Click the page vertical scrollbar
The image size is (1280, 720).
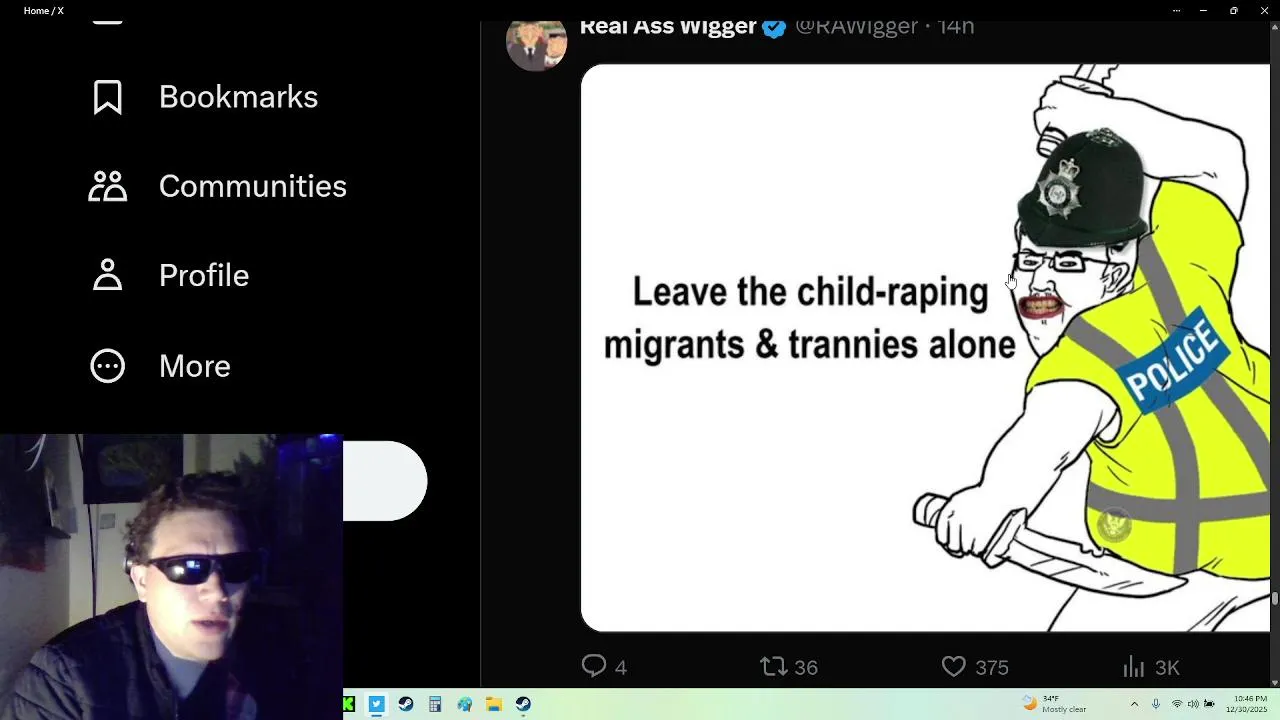coord(1274,354)
